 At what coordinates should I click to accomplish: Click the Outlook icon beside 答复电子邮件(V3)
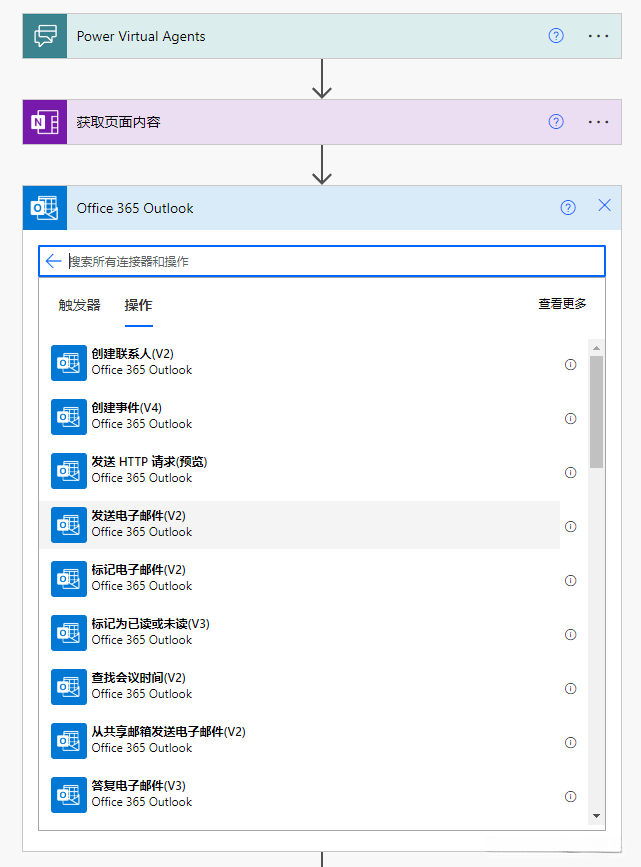click(69, 795)
